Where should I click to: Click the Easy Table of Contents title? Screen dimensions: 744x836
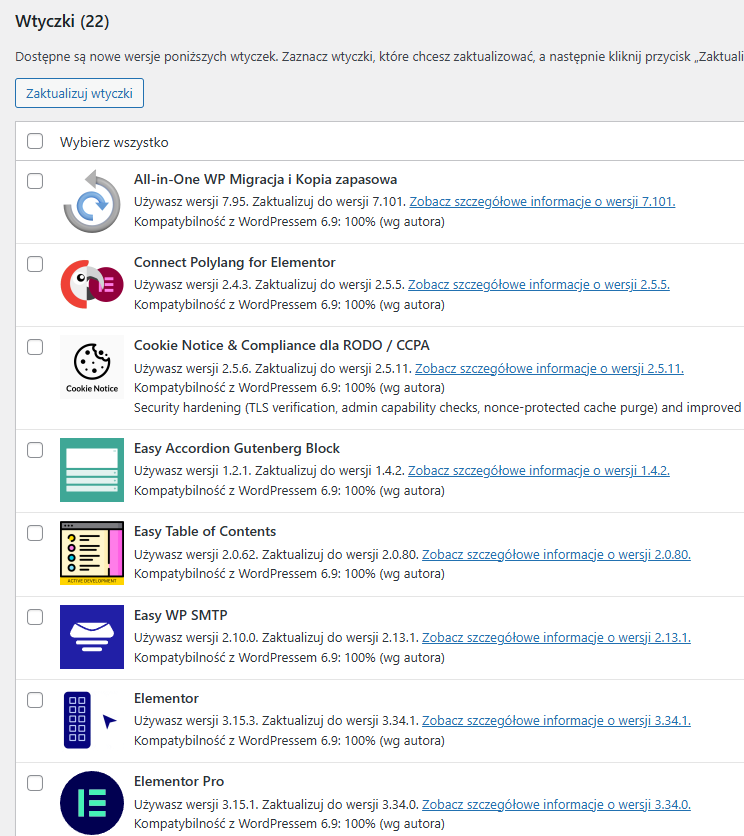[205, 532]
